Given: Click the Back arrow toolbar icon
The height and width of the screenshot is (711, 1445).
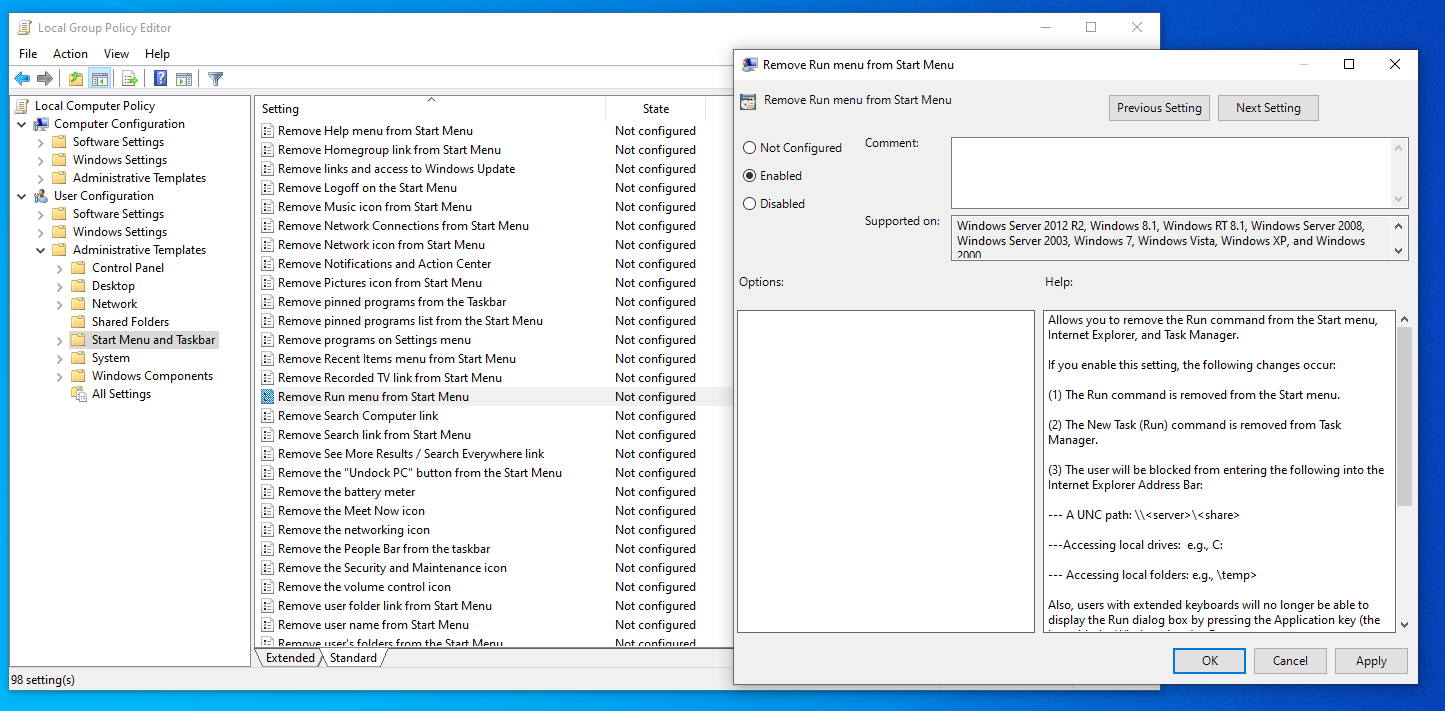Looking at the screenshot, I should click(x=22, y=79).
